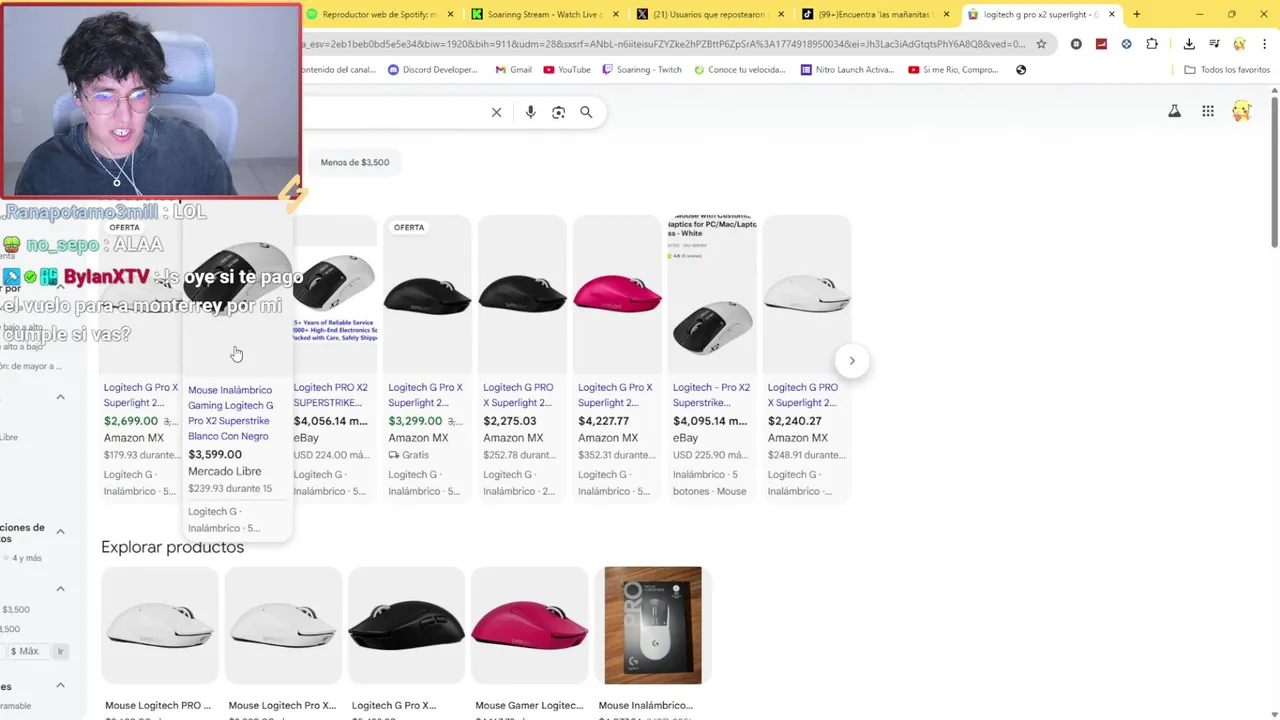
Task: Click the dark round extension icon beside star
Action: (x=1076, y=44)
